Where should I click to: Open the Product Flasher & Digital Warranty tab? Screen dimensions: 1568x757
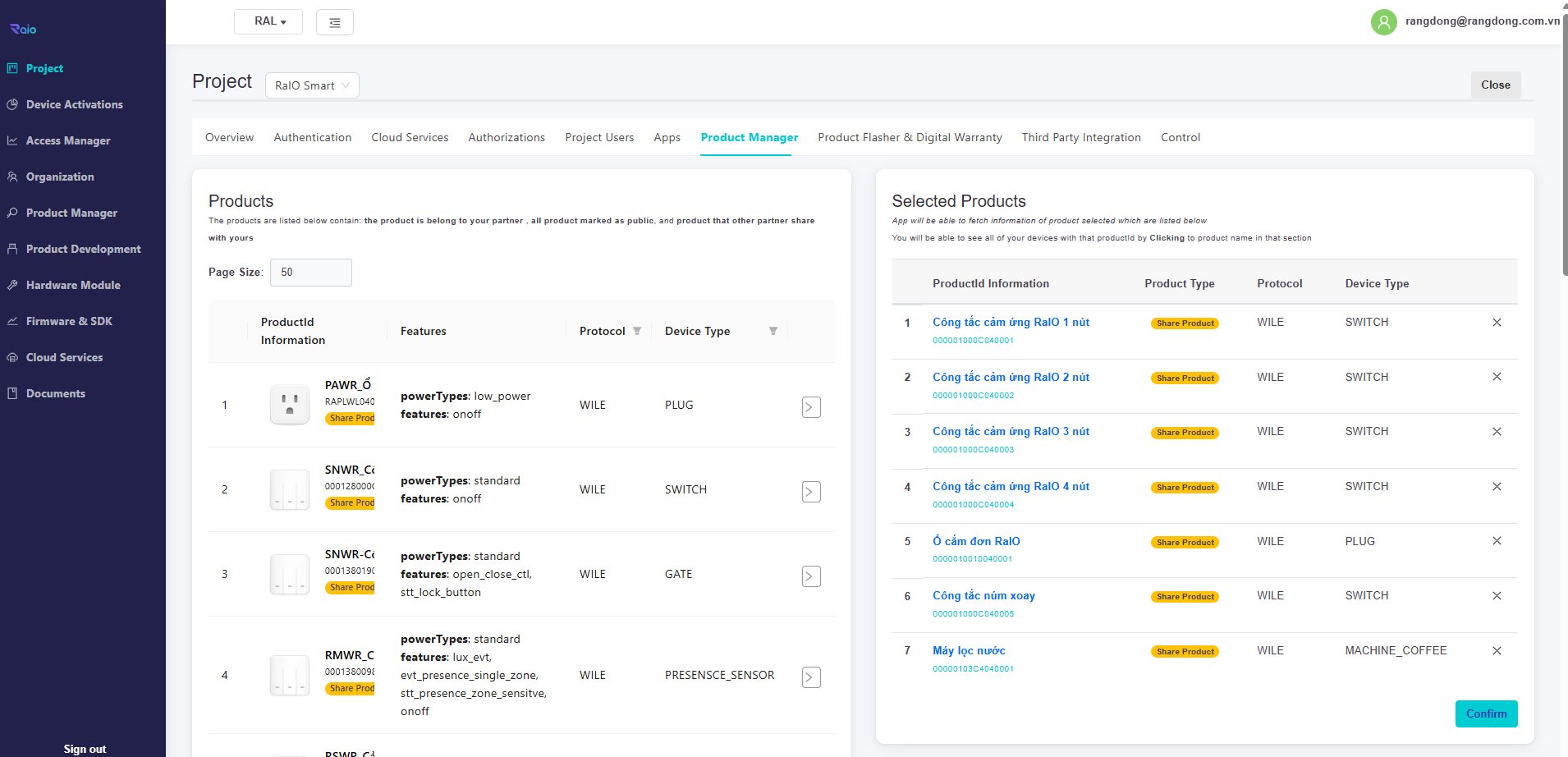(x=910, y=137)
